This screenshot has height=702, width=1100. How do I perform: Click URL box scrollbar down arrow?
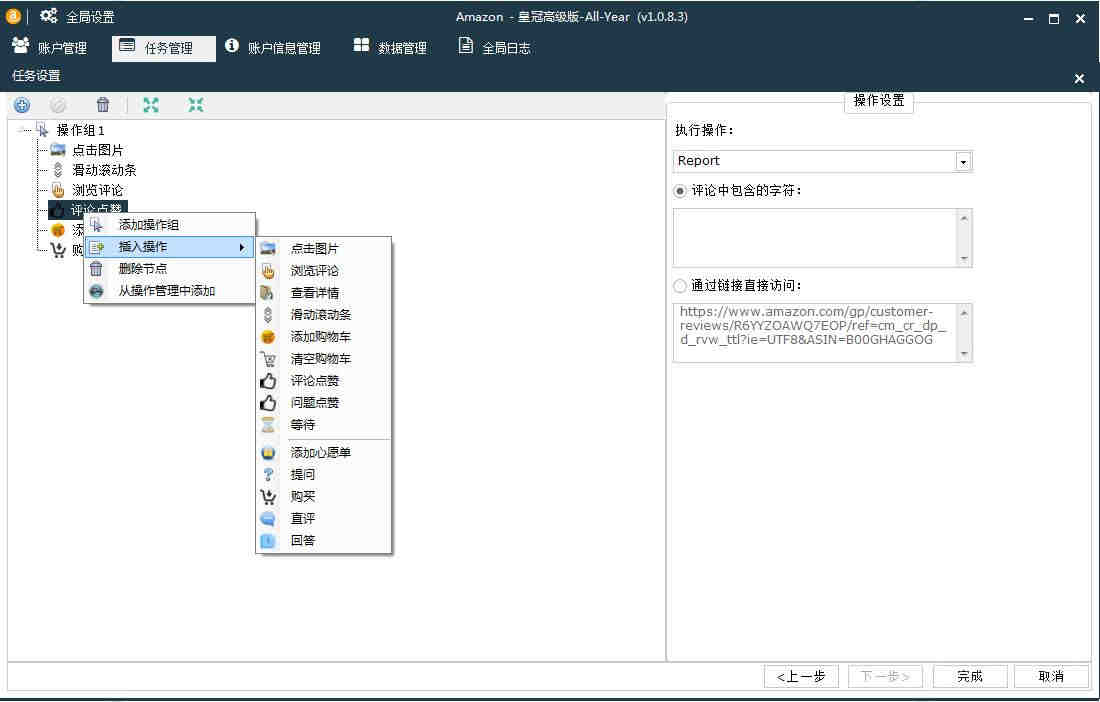pos(965,354)
